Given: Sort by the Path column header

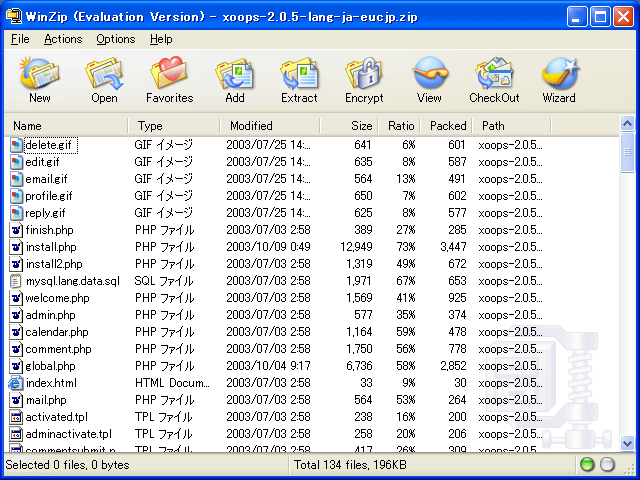Looking at the screenshot, I should tap(511, 126).
